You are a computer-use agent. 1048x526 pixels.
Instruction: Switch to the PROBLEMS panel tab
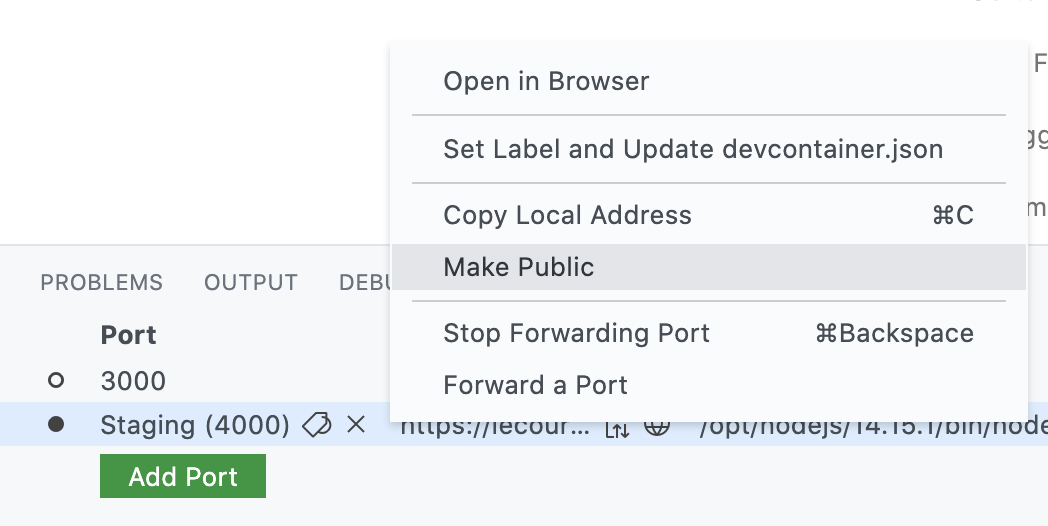[102, 283]
